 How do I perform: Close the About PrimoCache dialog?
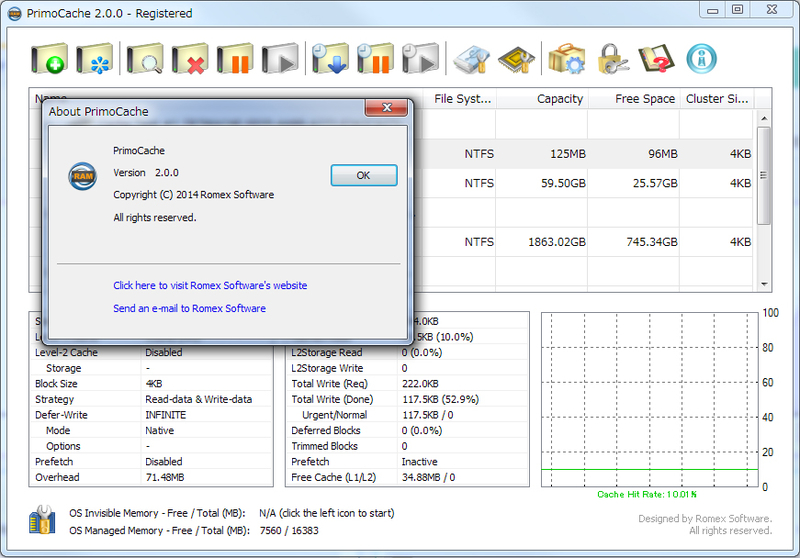pyautogui.click(x=386, y=107)
